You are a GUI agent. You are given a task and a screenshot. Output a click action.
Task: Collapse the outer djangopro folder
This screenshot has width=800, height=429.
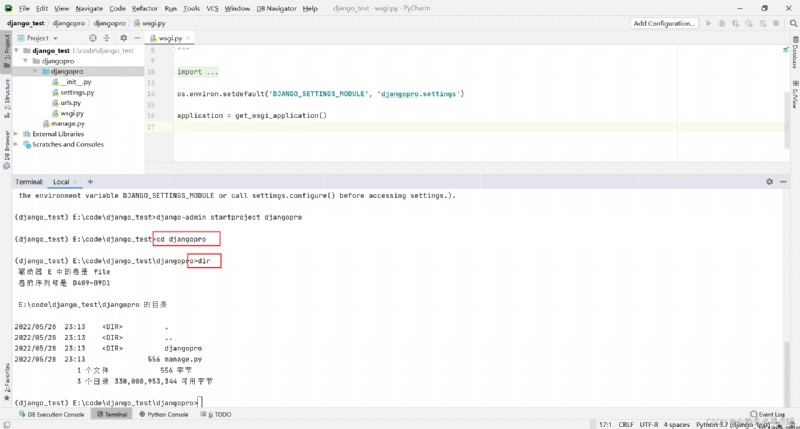pos(26,61)
